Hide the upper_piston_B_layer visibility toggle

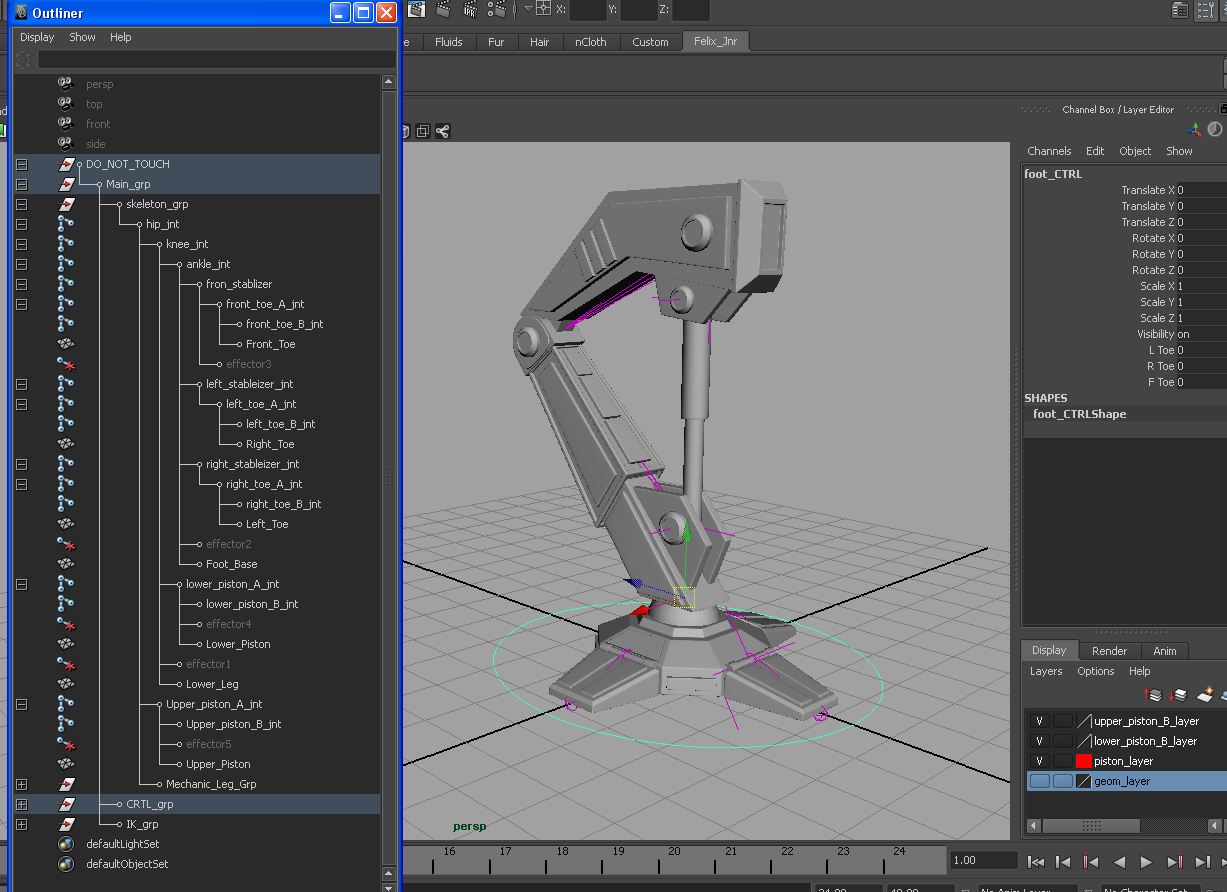pyautogui.click(x=1039, y=721)
